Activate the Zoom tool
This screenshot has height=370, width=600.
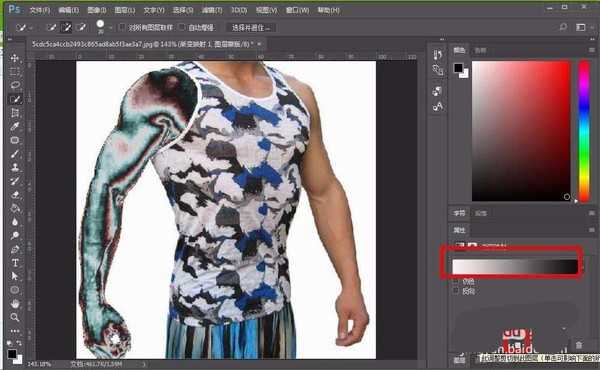[15, 317]
